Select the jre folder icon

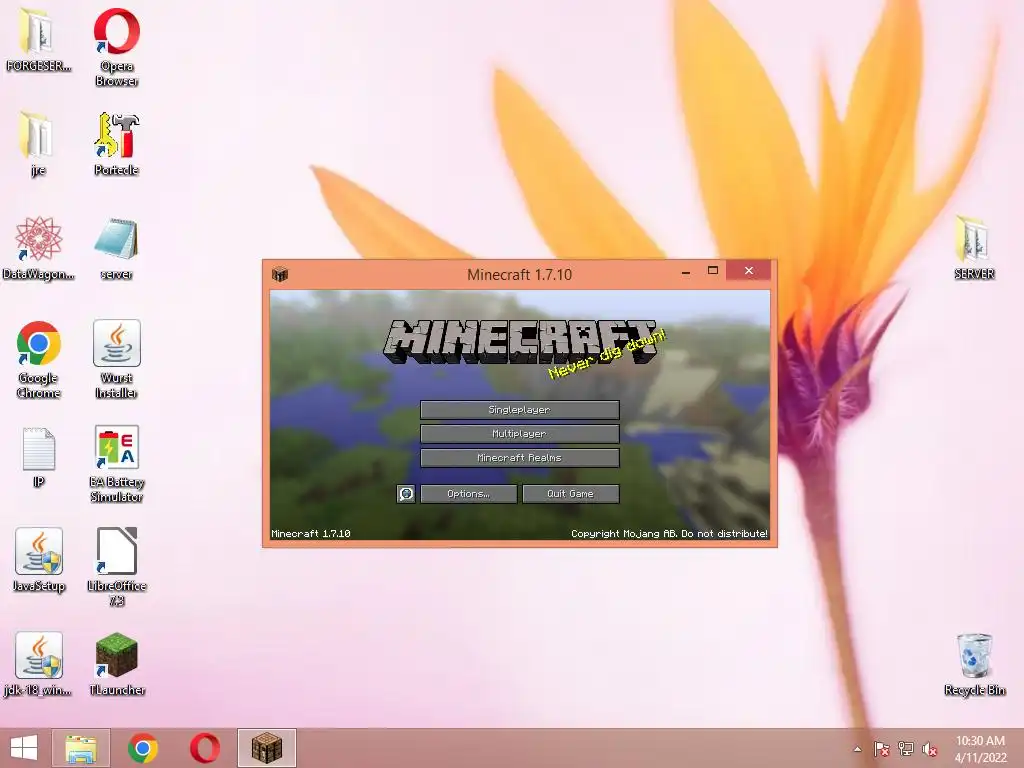37,144
